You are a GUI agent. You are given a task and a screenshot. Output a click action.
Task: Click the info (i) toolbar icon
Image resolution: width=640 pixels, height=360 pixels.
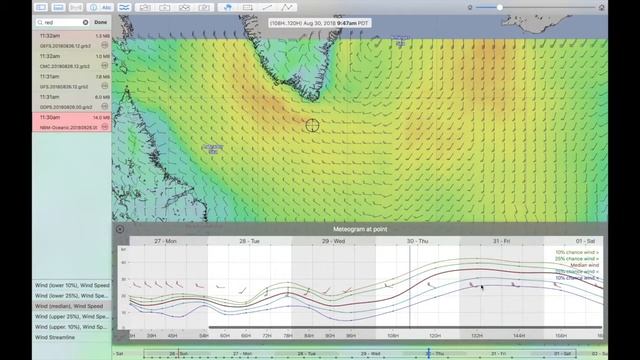click(93, 7)
